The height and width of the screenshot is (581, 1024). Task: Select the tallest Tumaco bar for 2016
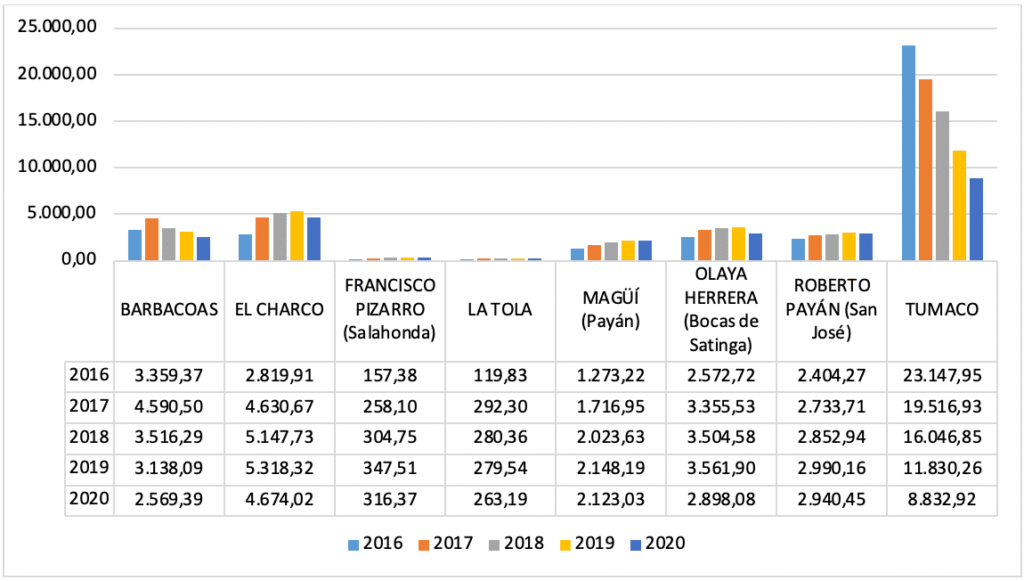[908, 152]
